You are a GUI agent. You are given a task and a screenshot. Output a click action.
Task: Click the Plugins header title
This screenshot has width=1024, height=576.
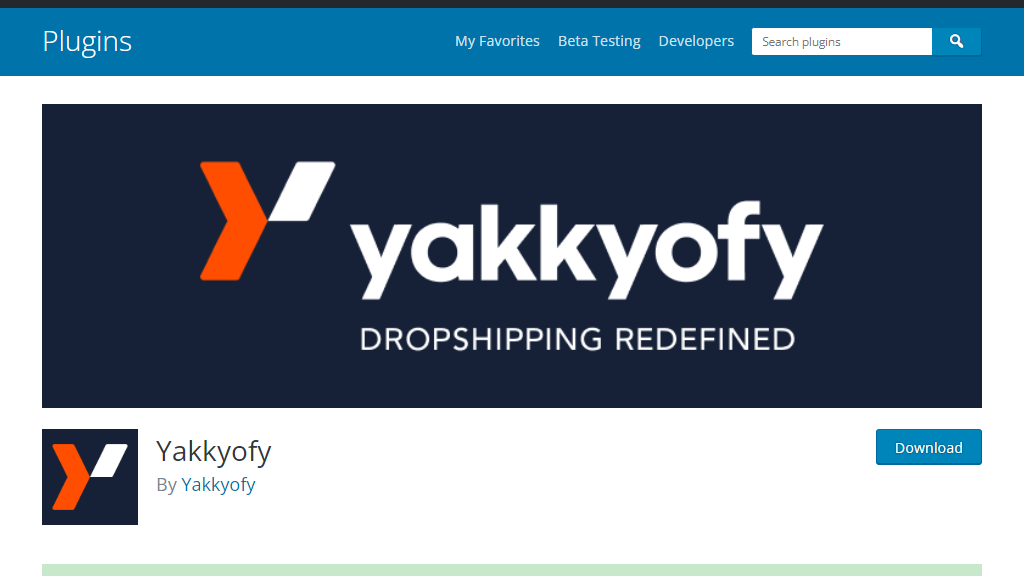(87, 41)
